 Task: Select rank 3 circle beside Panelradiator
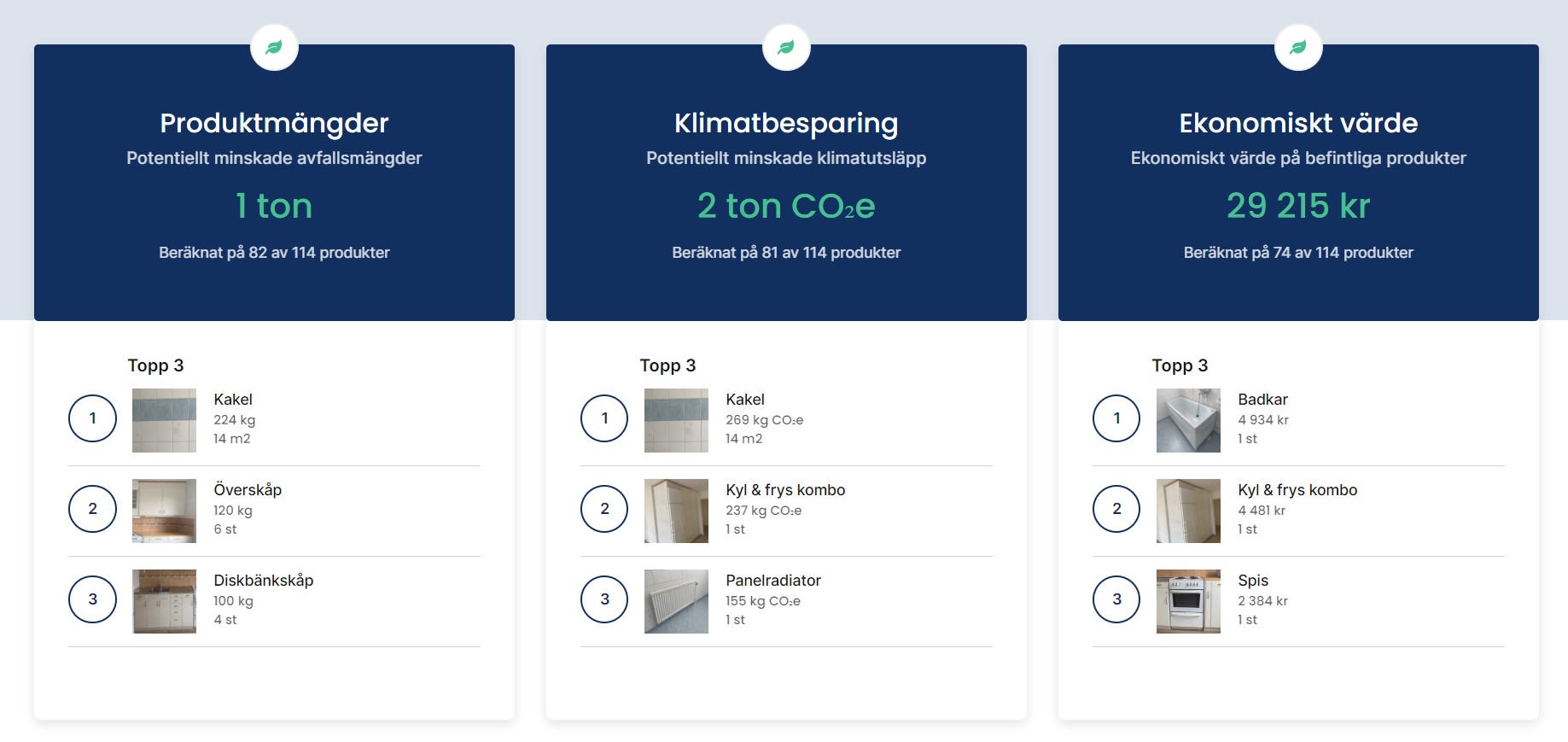(x=604, y=599)
